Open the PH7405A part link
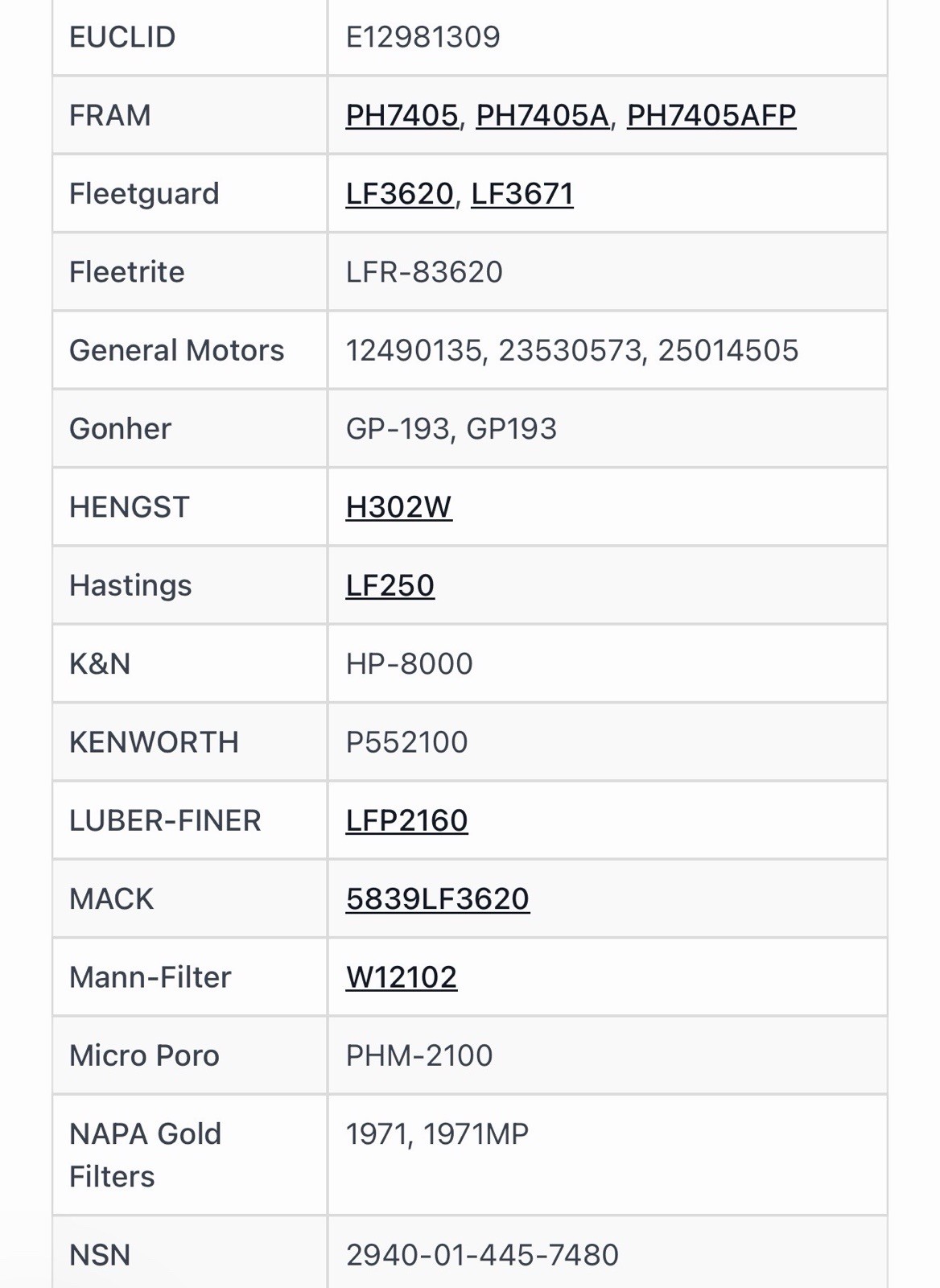The image size is (940, 1288). [542, 115]
